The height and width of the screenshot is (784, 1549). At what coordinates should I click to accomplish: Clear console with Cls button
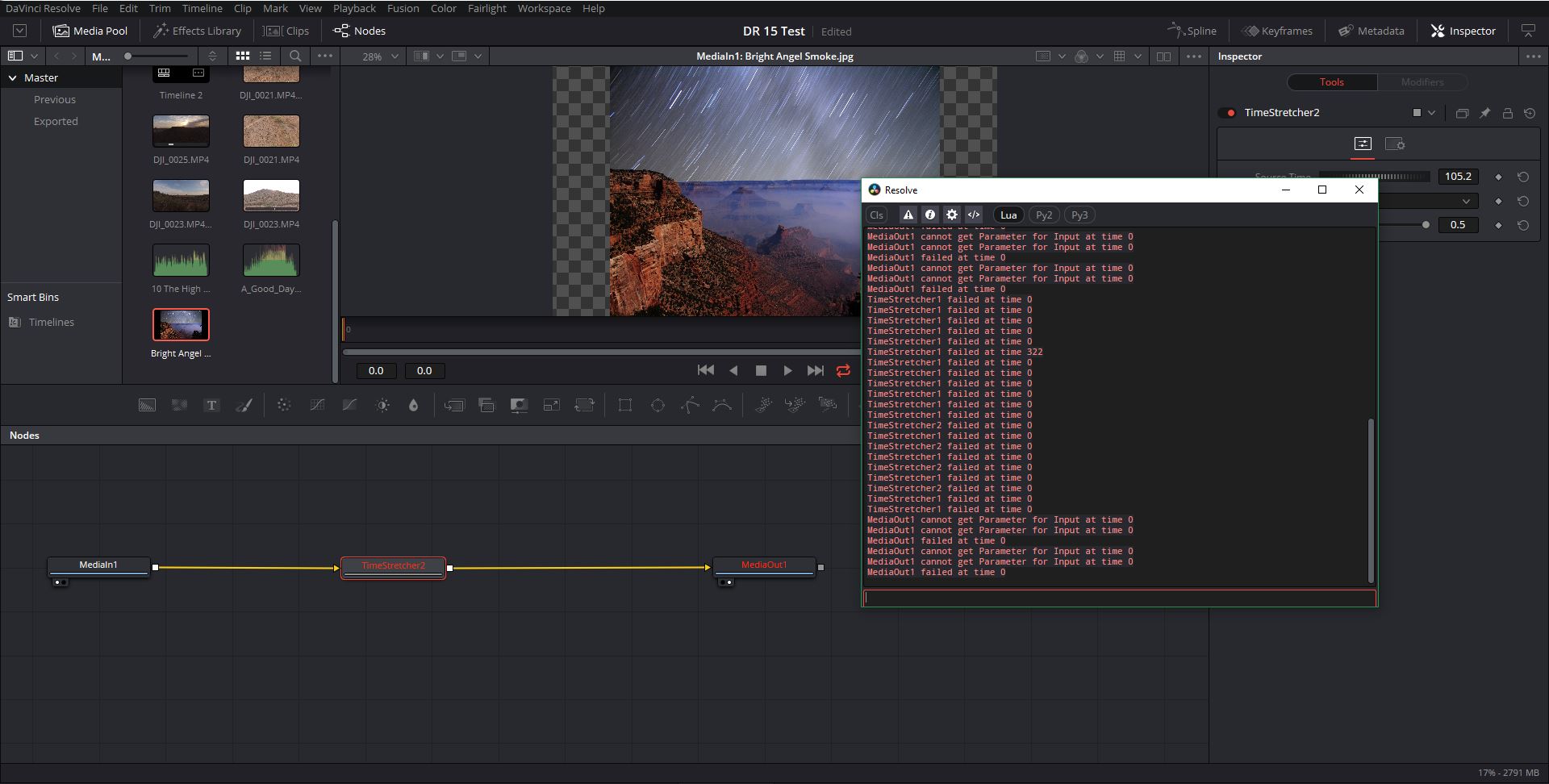coord(876,215)
